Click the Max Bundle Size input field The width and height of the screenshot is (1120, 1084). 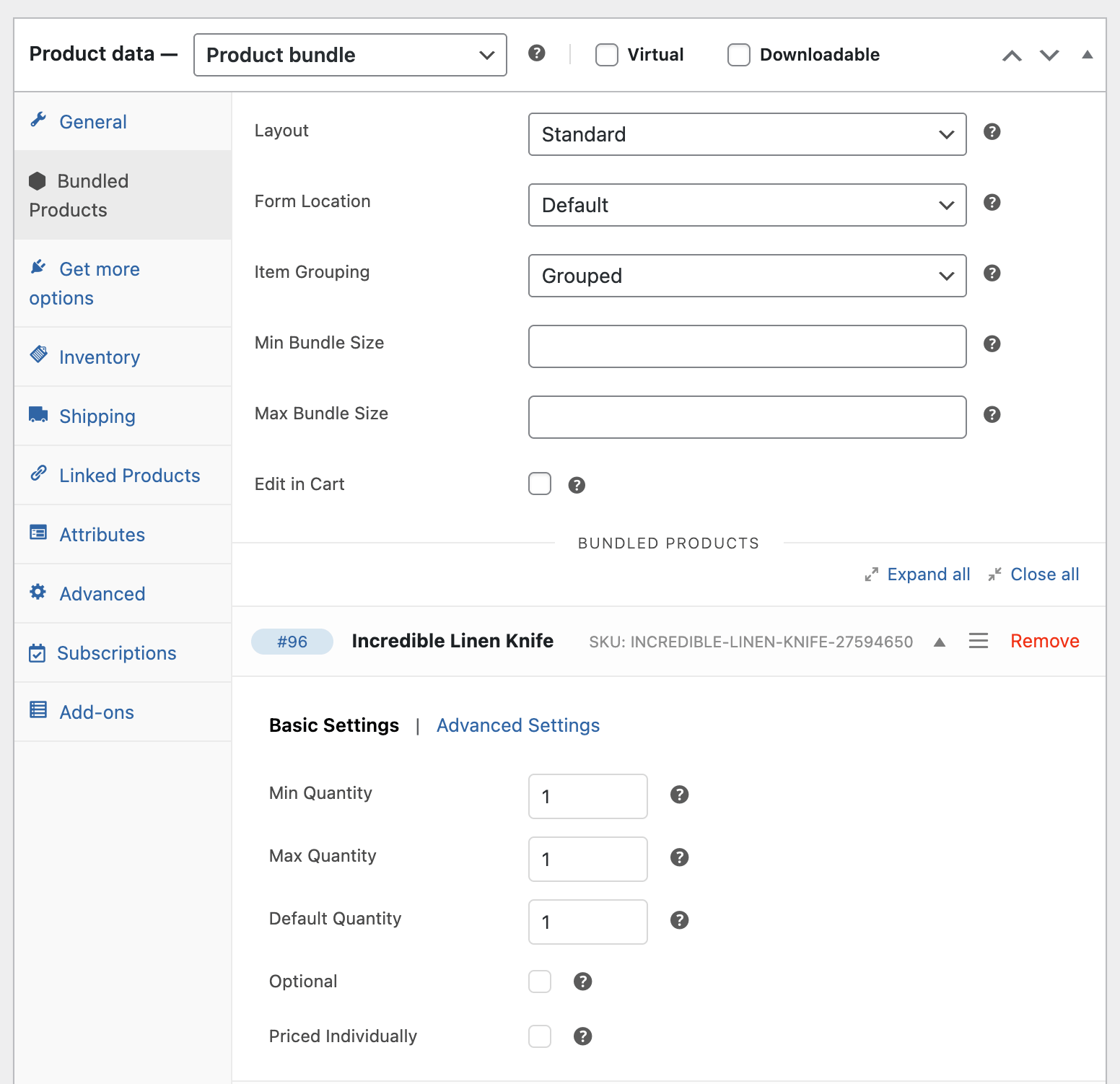747,417
